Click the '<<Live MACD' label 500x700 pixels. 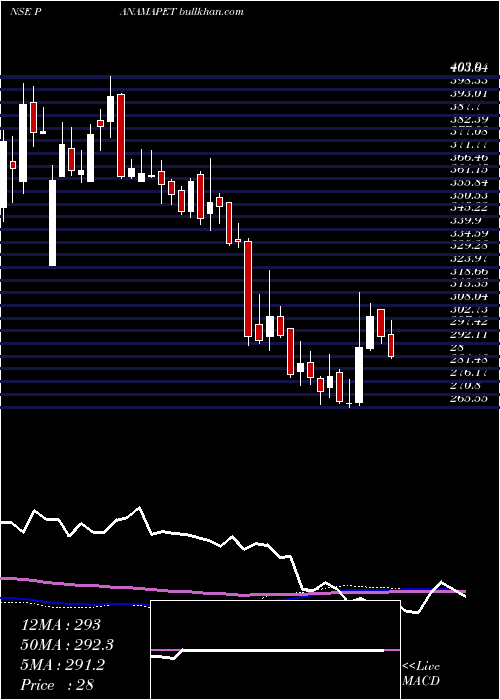point(421,673)
